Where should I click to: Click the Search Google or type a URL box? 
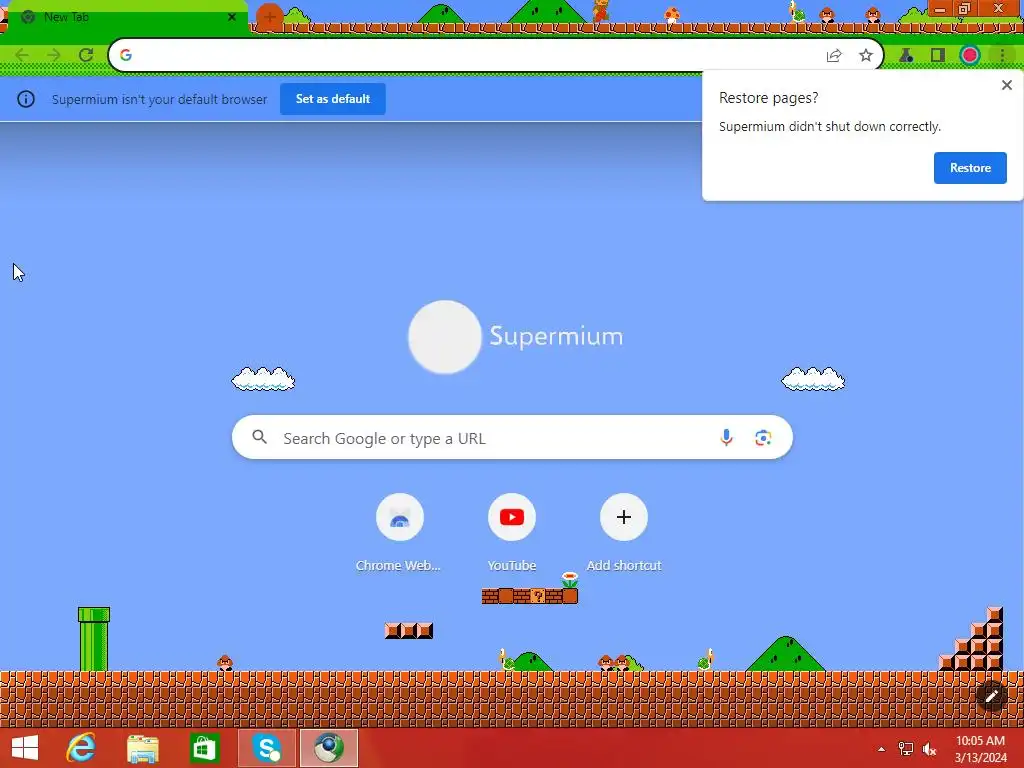point(512,438)
